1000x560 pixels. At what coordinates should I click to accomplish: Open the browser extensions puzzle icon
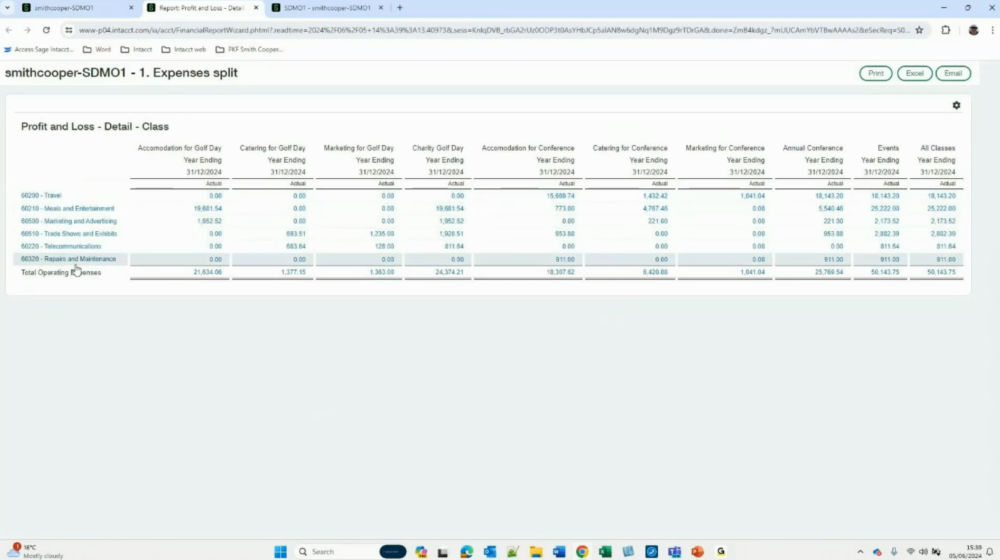click(x=946, y=30)
